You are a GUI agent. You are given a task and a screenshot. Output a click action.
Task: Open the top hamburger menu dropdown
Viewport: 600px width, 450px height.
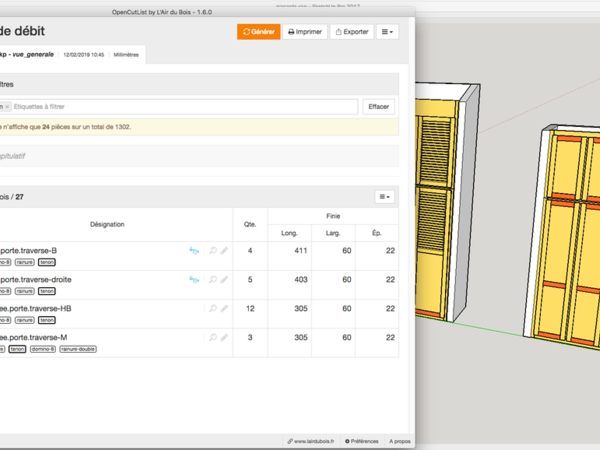388,32
